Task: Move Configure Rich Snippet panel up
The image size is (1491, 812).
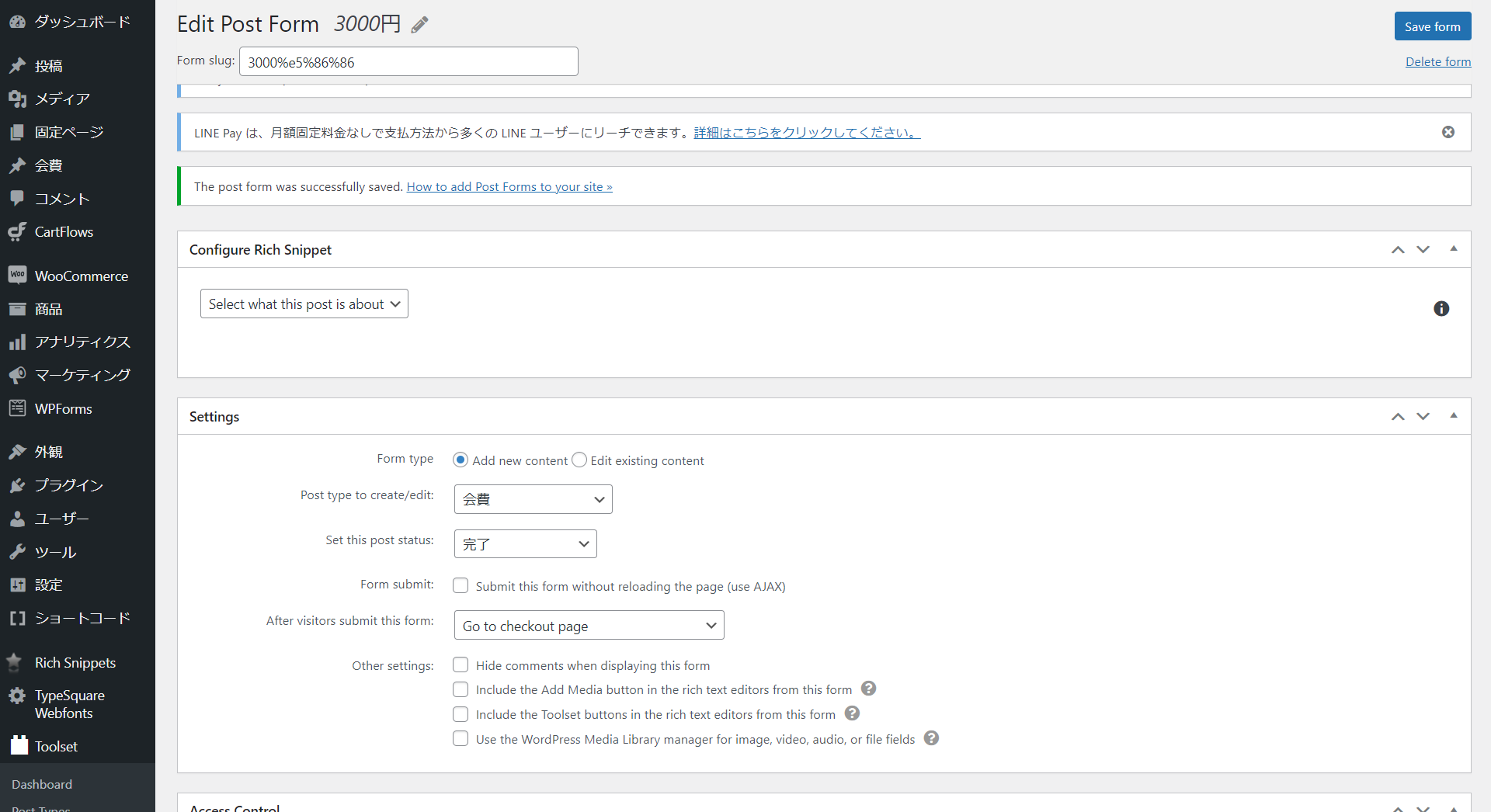Action: point(1398,249)
